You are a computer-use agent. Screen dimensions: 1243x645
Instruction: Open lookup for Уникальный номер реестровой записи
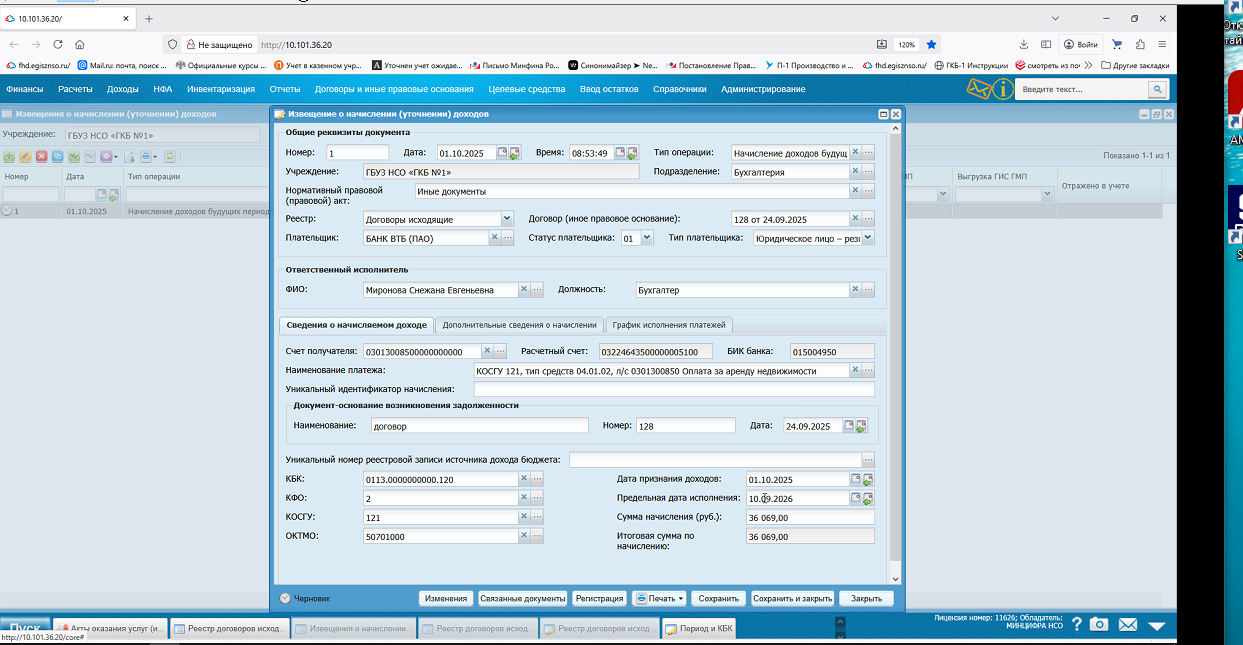(868, 460)
